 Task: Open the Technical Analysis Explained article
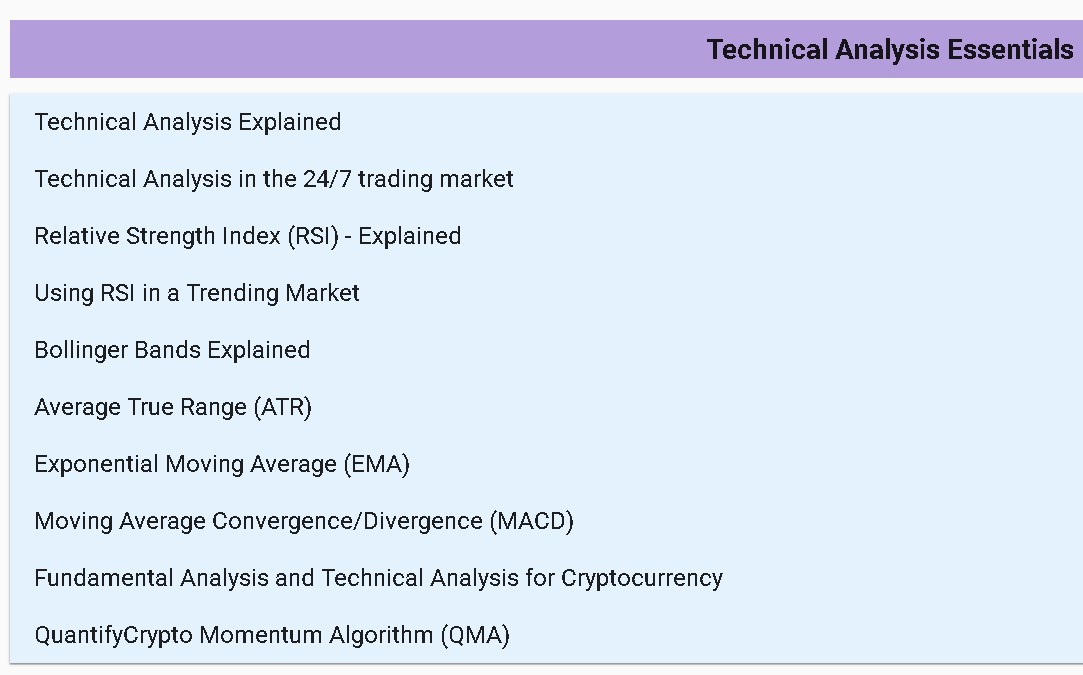188,122
